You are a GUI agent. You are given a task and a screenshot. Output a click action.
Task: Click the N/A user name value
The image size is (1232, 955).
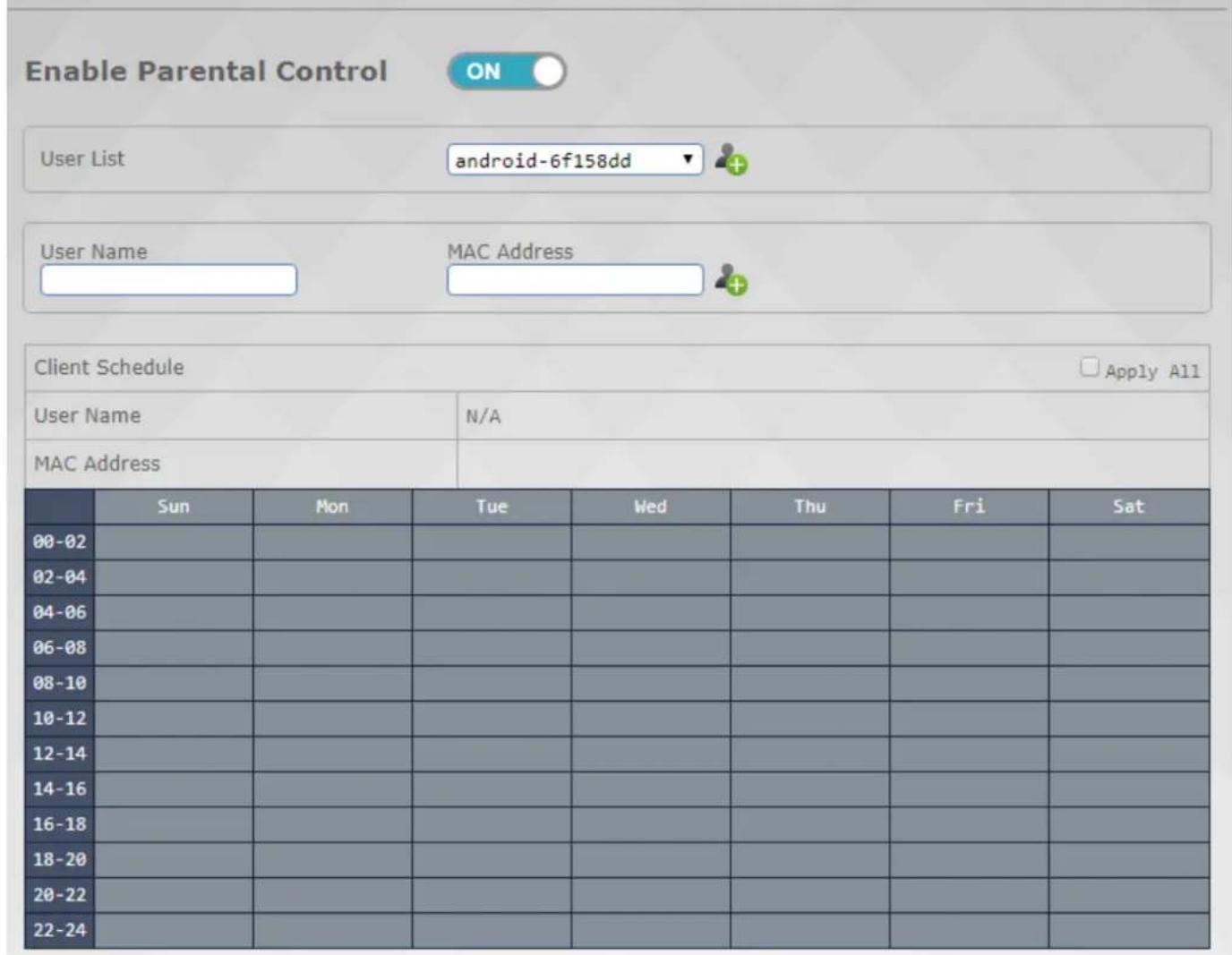pos(483,416)
